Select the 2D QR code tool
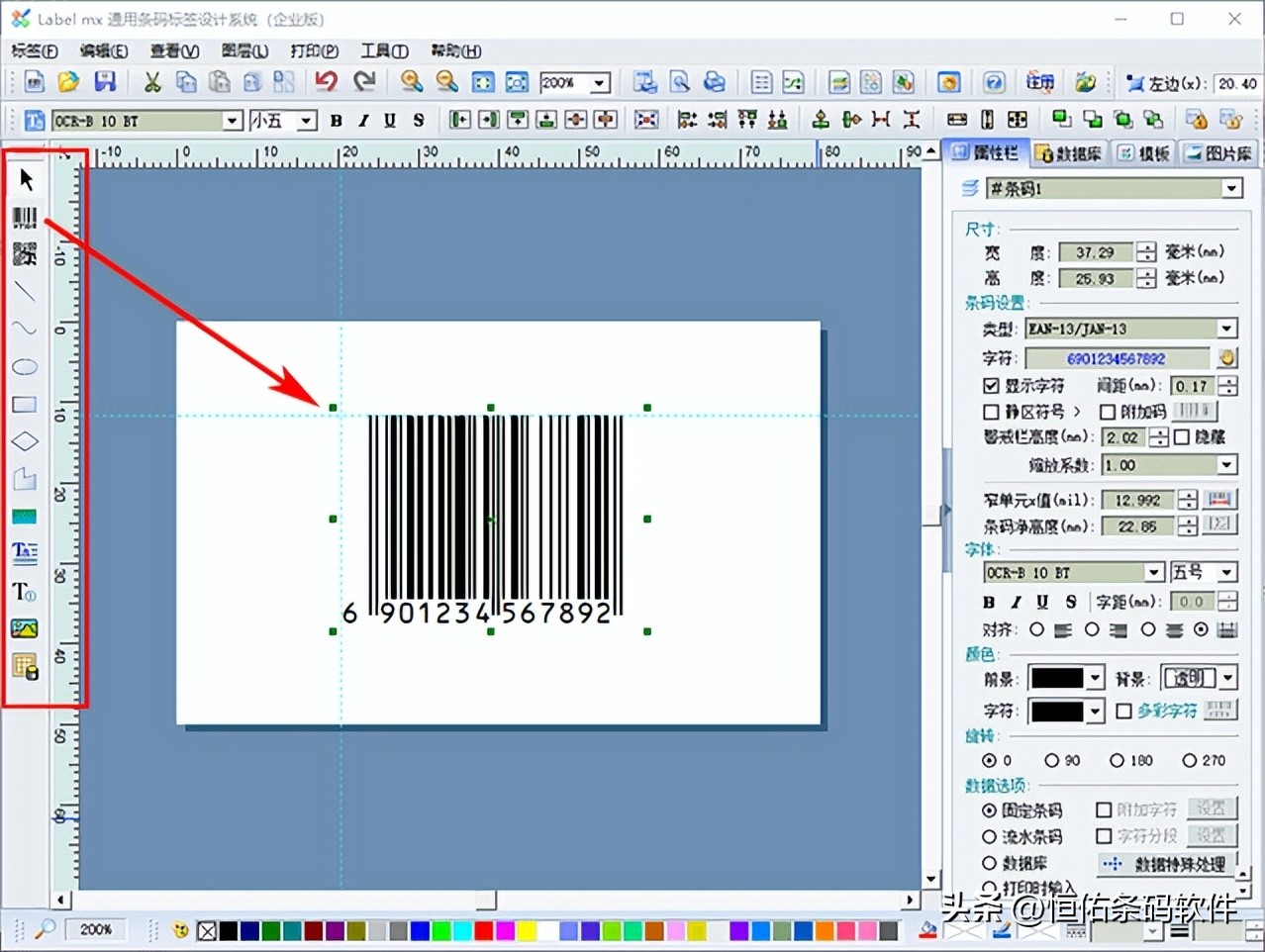 (x=25, y=254)
